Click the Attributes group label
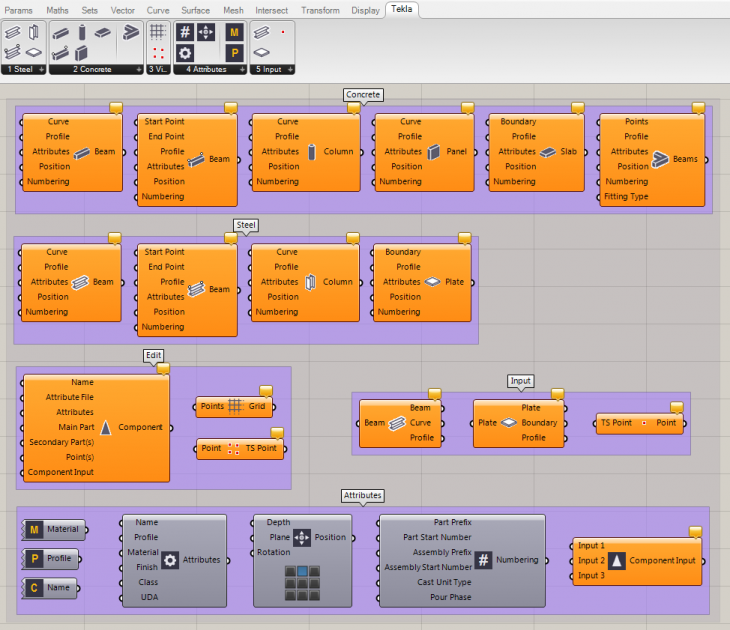 click(x=363, y=495)
